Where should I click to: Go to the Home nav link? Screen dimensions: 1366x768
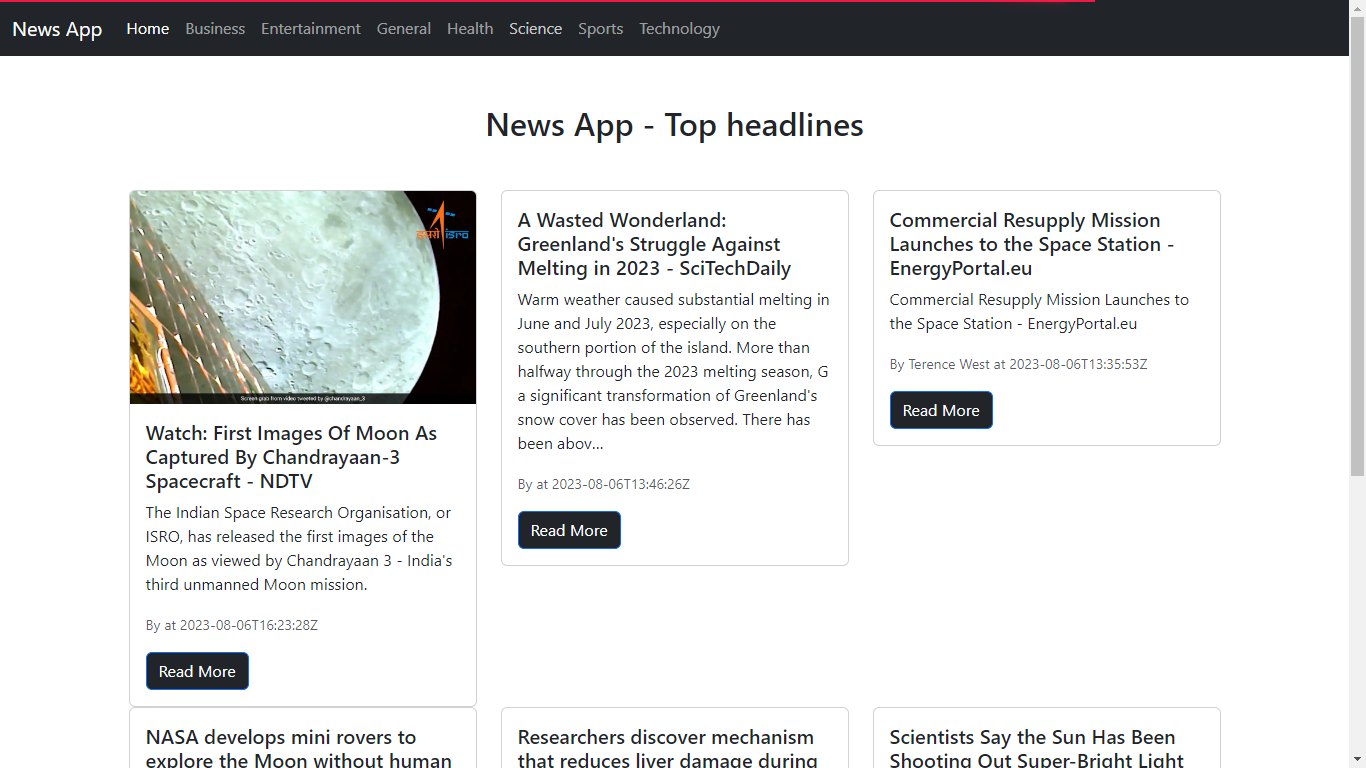[148, 29]
